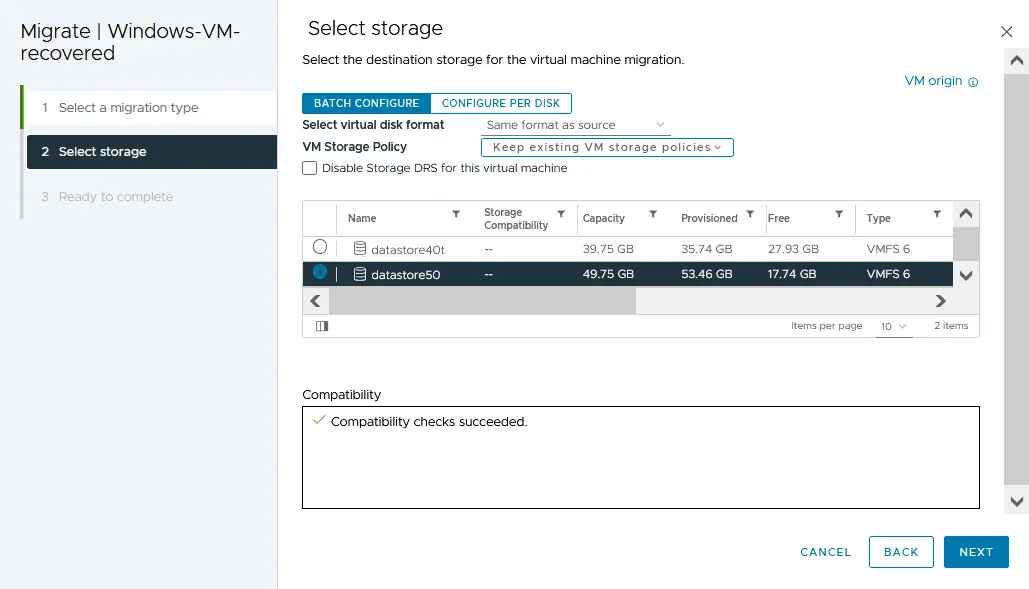The image size is (1029, 589).
Task: Click dialog scrollbar up arrow
Action: pyautogui.click(x=1017, y=60)
